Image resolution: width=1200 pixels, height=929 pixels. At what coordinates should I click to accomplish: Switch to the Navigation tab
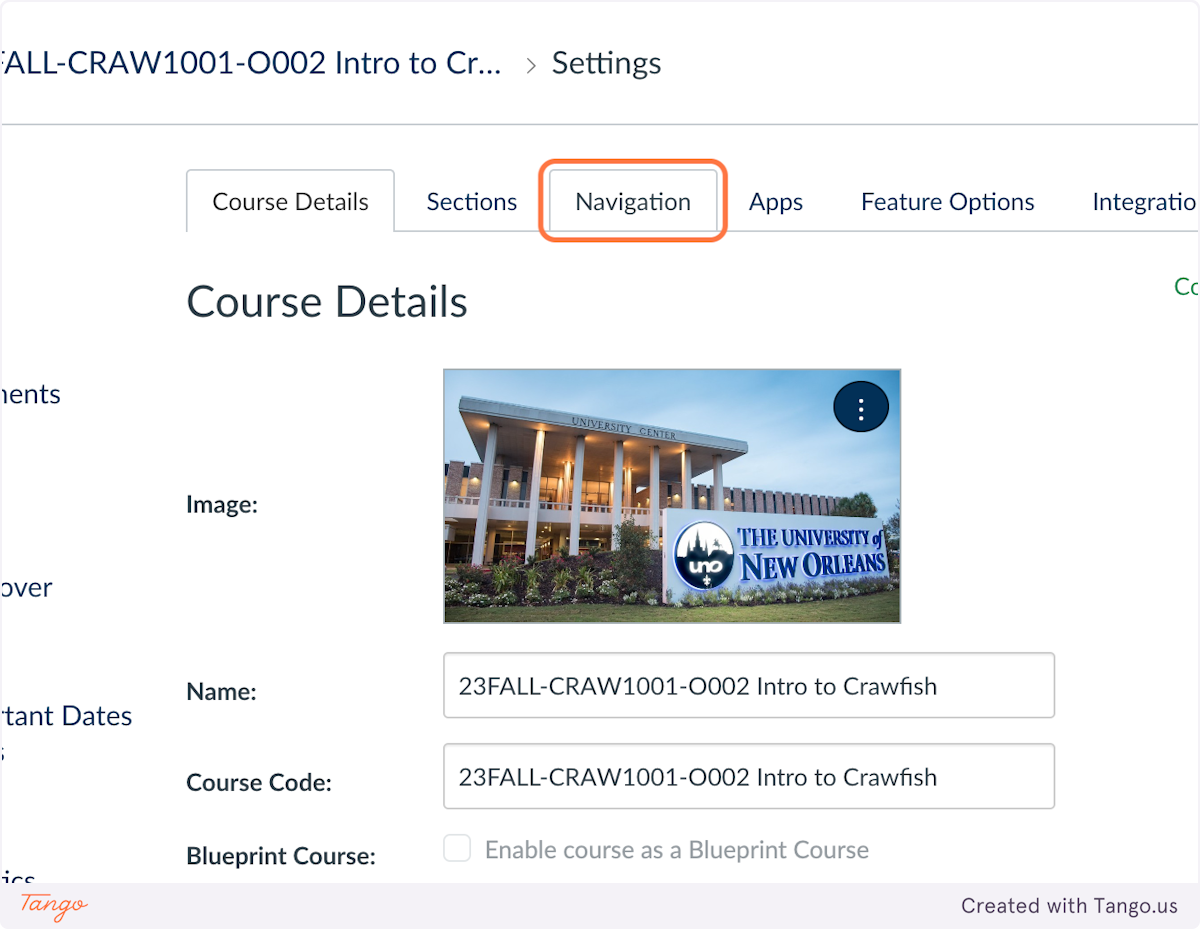pos(633,201)
